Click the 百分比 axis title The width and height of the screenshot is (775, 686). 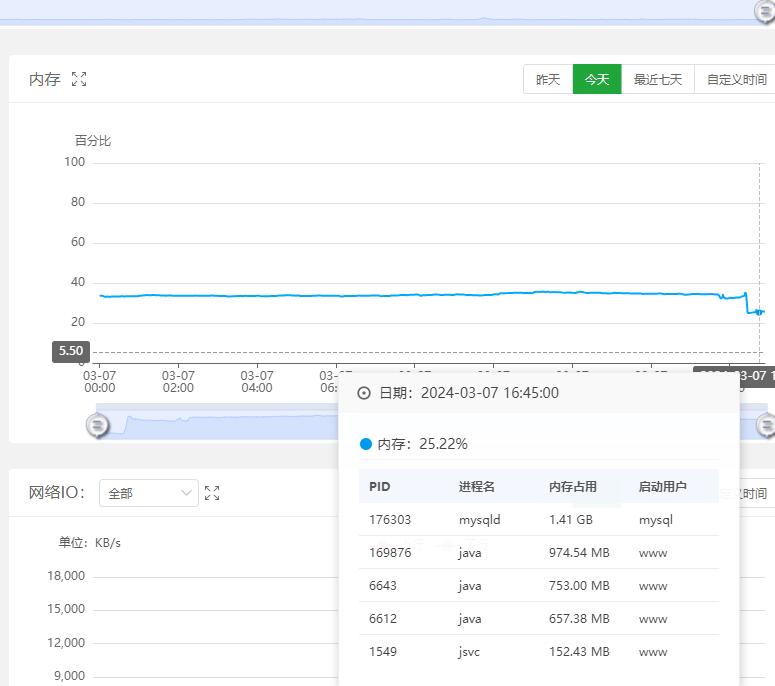tap(93, 141)
